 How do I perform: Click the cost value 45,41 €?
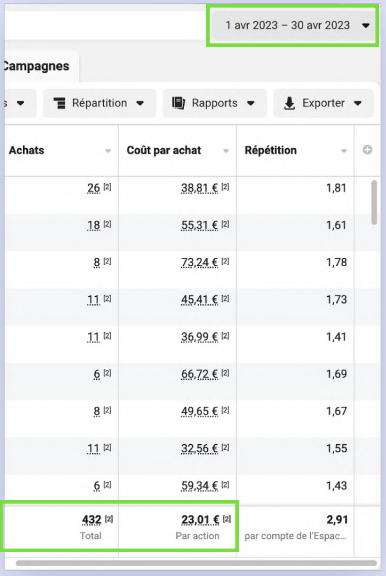tap(199, 300)
